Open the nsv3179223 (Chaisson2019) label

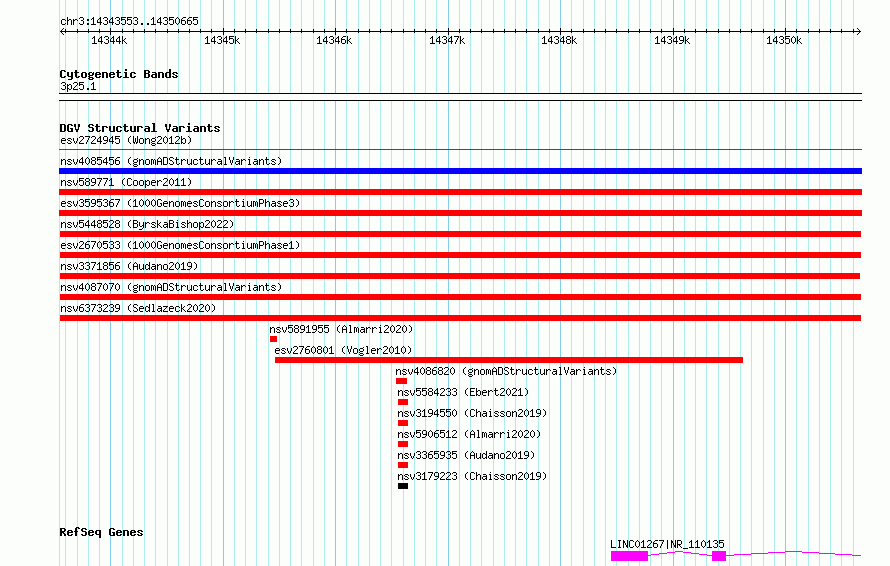click(472, 476)
